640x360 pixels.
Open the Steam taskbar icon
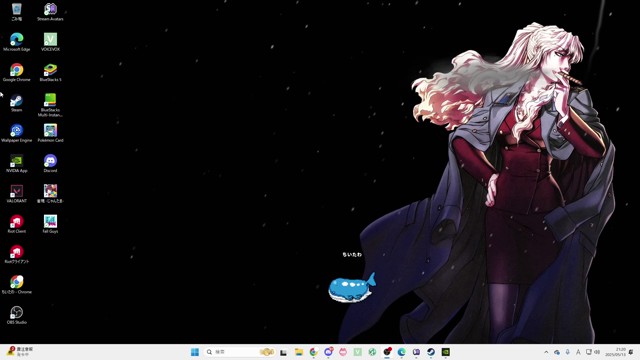pyautogui.click(x=431, y=352)
